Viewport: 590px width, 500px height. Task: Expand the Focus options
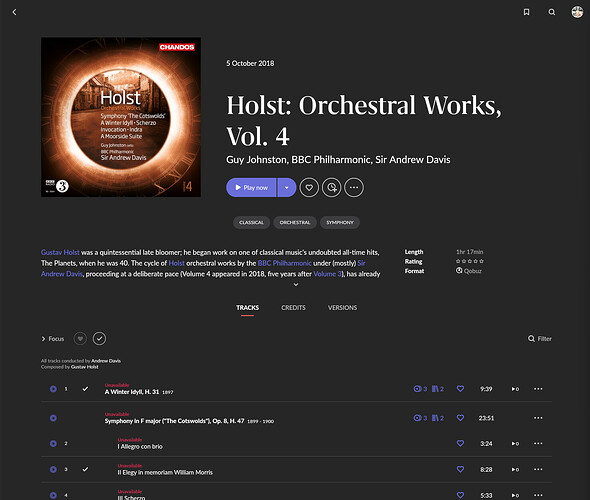(x=53, y=339)
